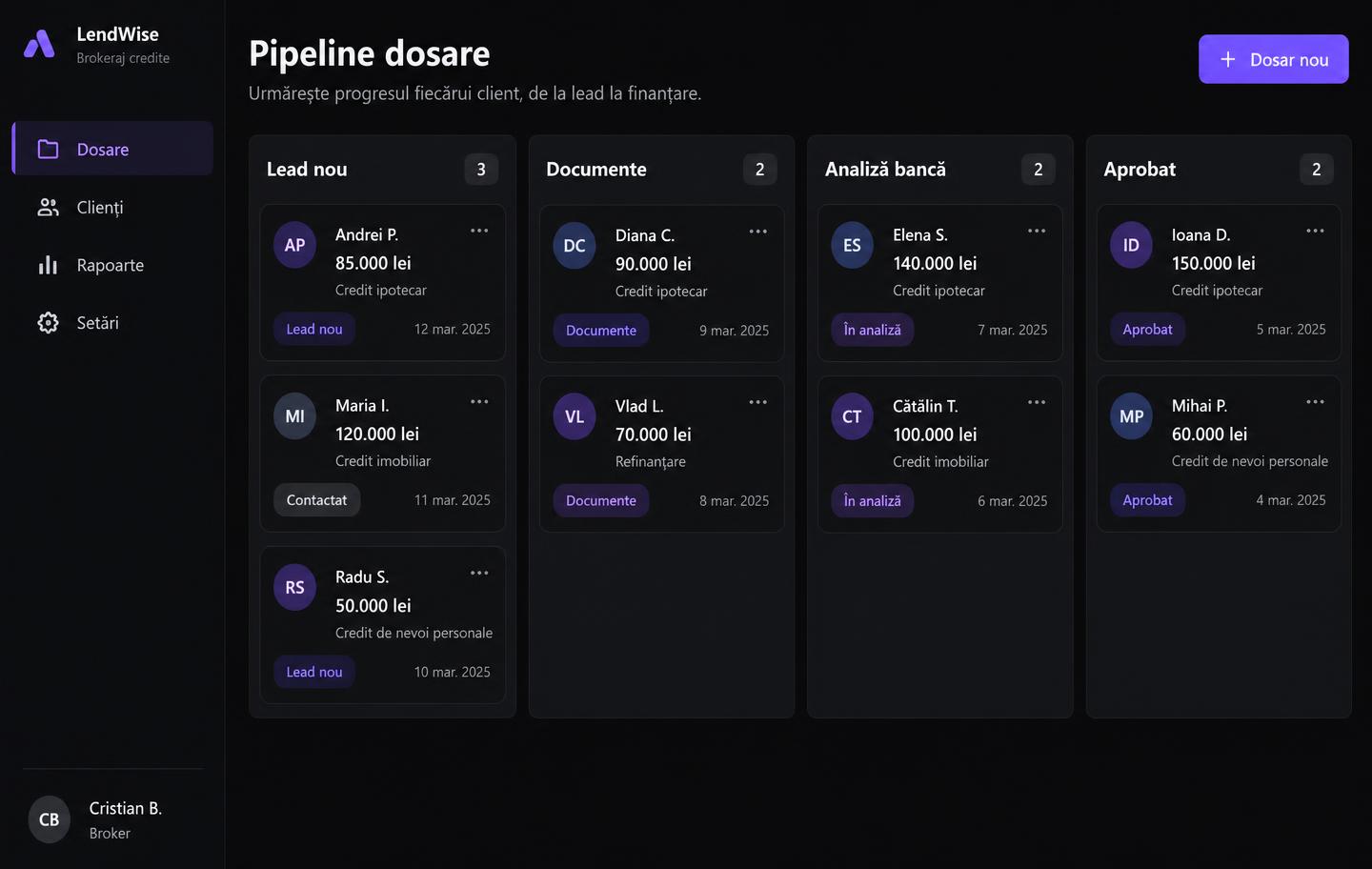
Task: Click the count badge in Analiză bancă column
Action: click(1039, 169)
